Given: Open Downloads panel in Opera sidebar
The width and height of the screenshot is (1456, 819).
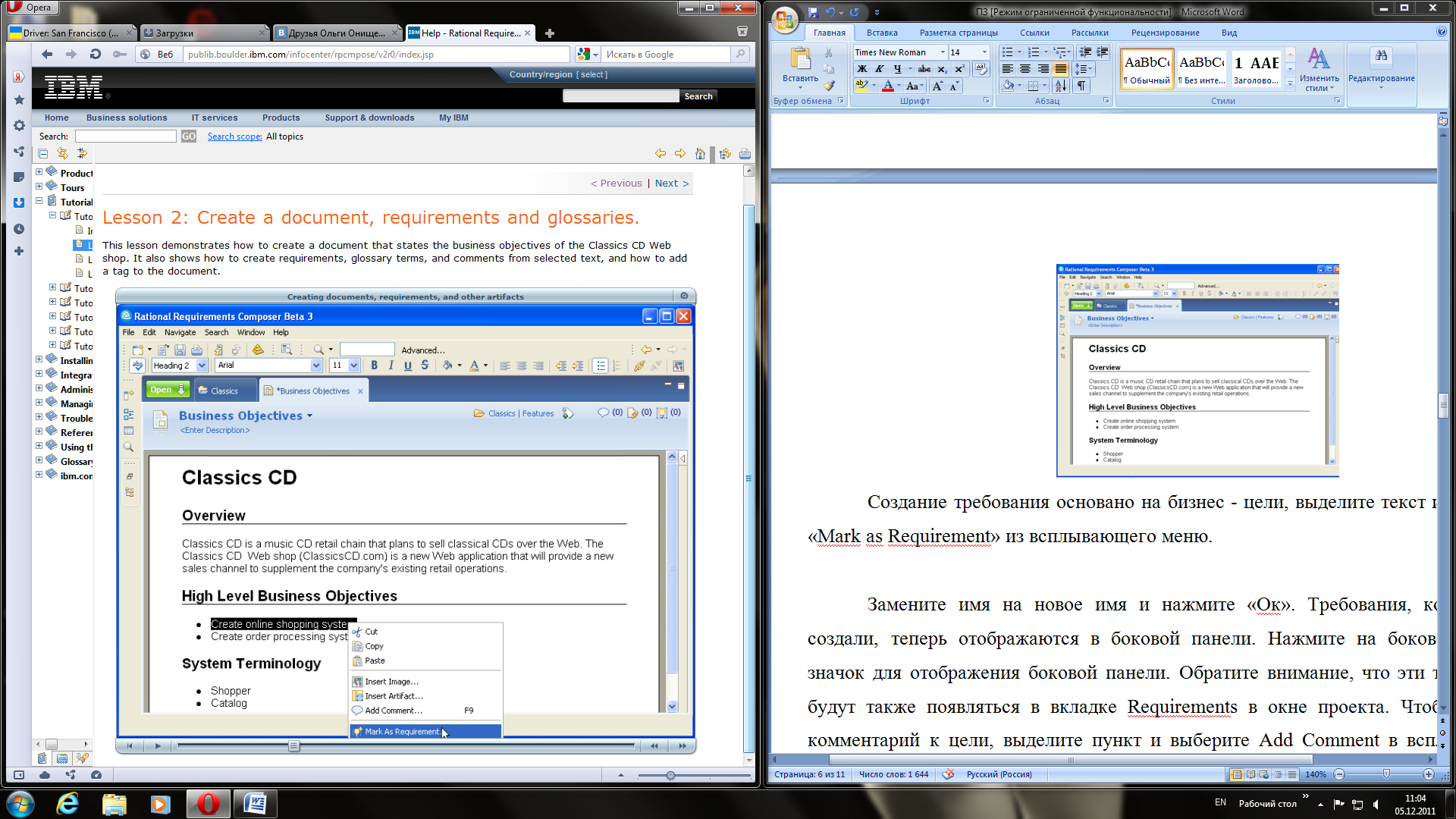Looking at the screenshot, I should click(19, 203).
